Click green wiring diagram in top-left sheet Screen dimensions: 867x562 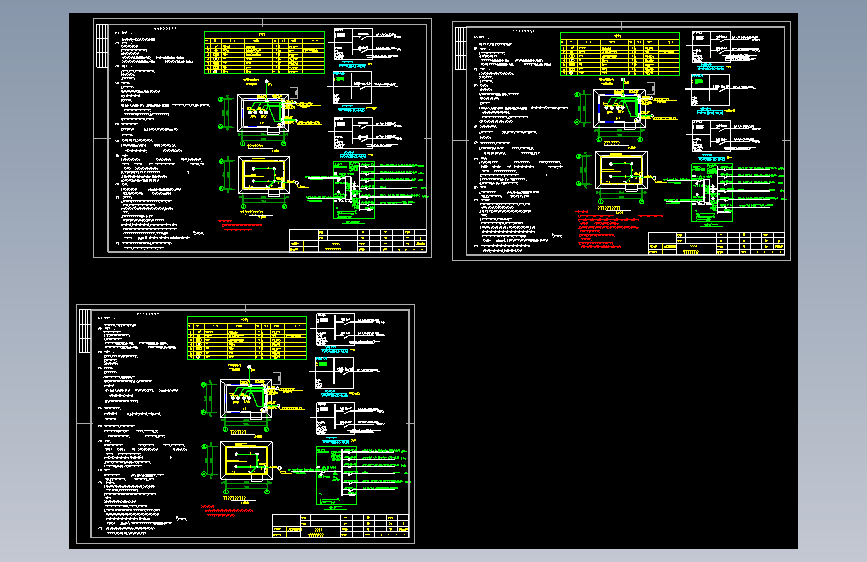(354, 190)
